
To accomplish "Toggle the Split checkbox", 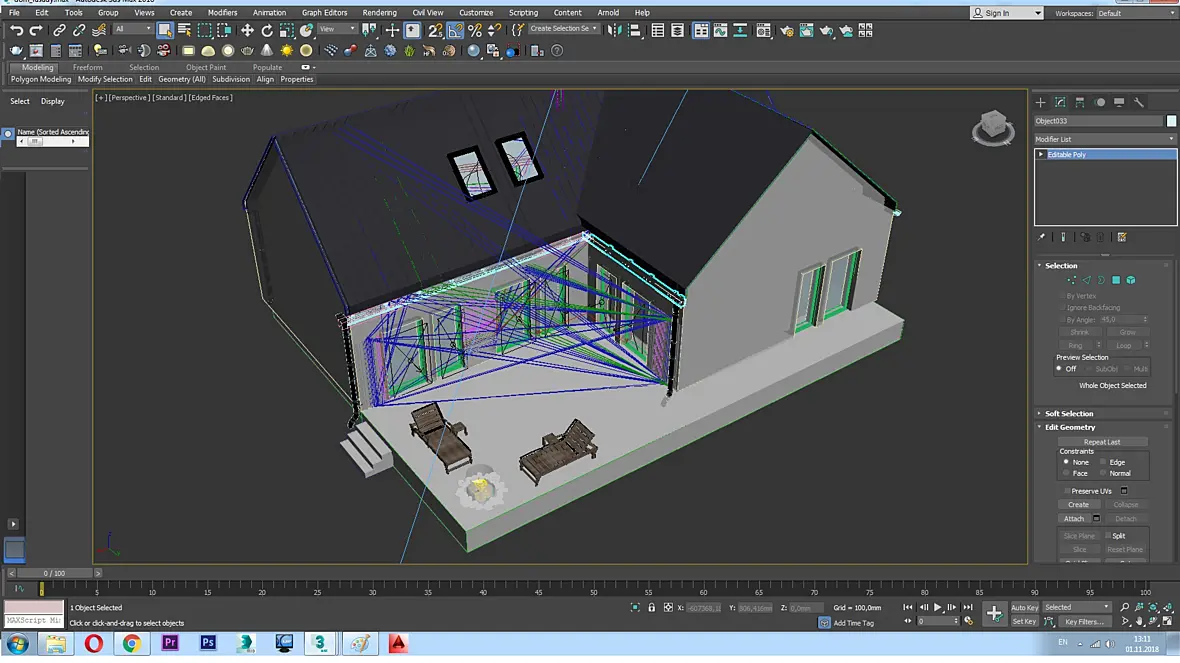I will point(1108,536).
